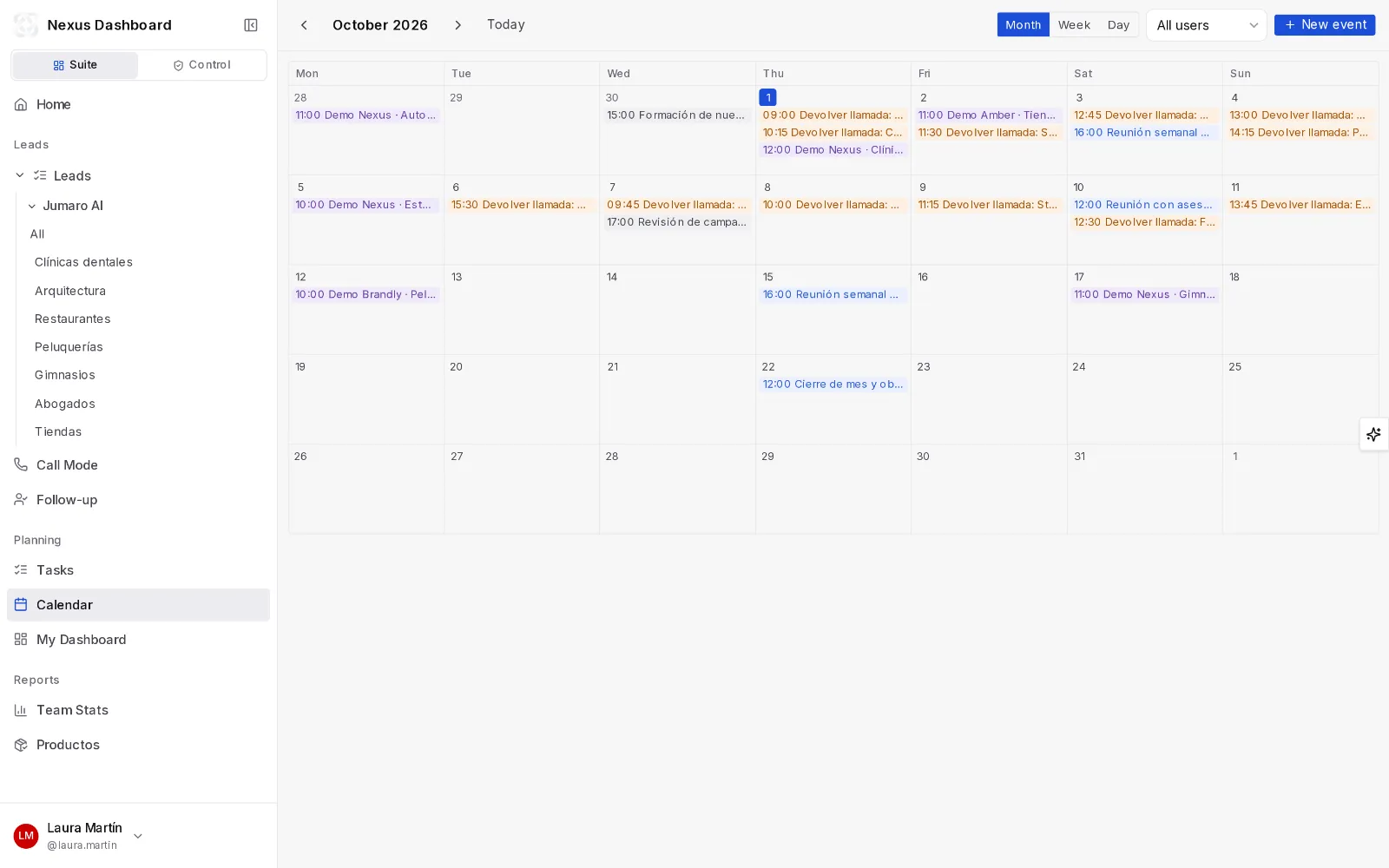The height and width of the screenshot is (868, 1389).
Task: Open 12:00 Cierre de mes event
Action: tap(833, 385)
